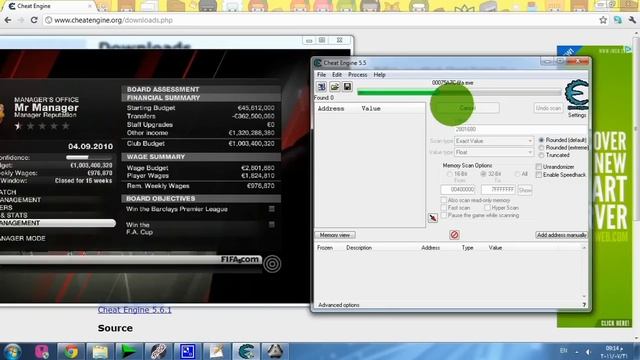
Task: Go back in the Chrome browser
Action: 8,20
